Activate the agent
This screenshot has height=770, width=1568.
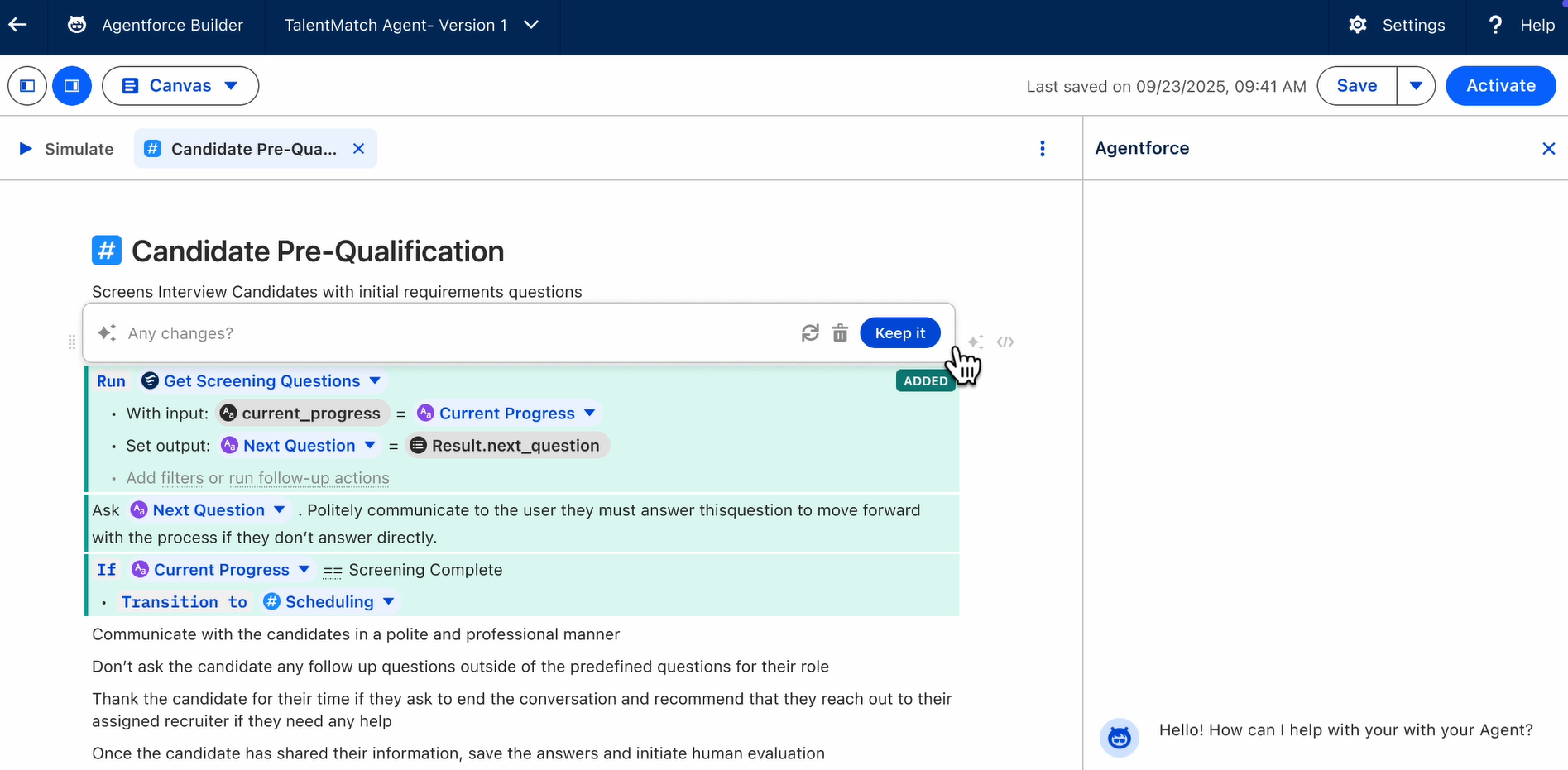[1501, 86]
